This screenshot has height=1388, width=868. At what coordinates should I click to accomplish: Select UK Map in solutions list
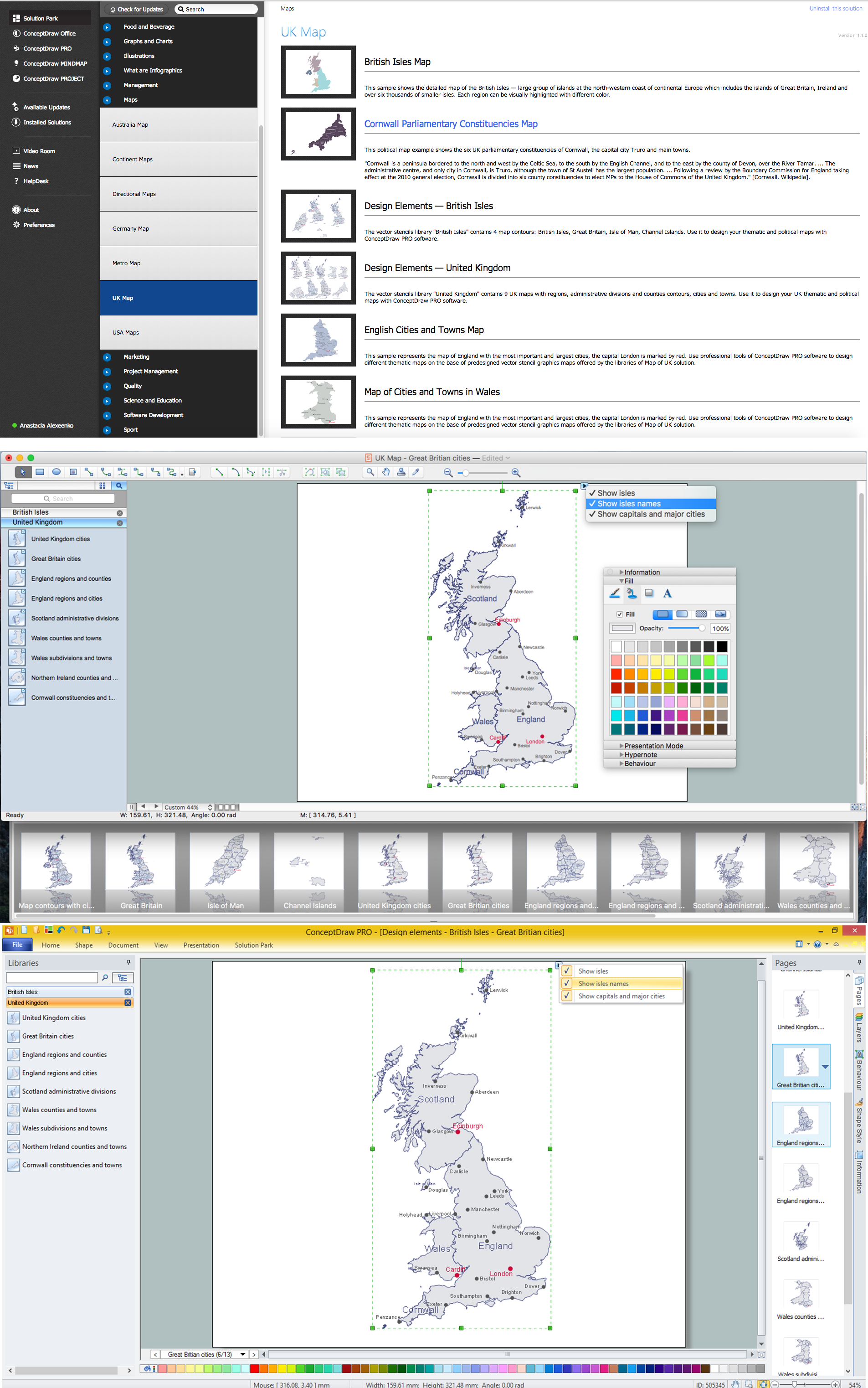(179, 298)
